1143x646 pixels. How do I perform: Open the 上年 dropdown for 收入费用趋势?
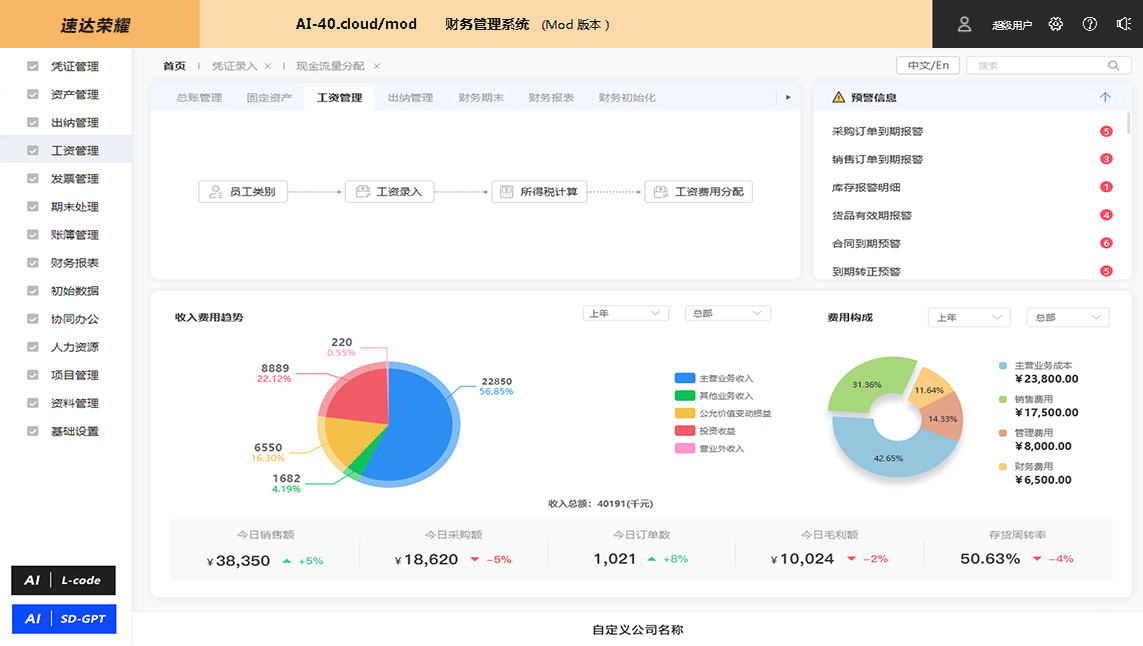pyautogui.click(x=626, y=314)
